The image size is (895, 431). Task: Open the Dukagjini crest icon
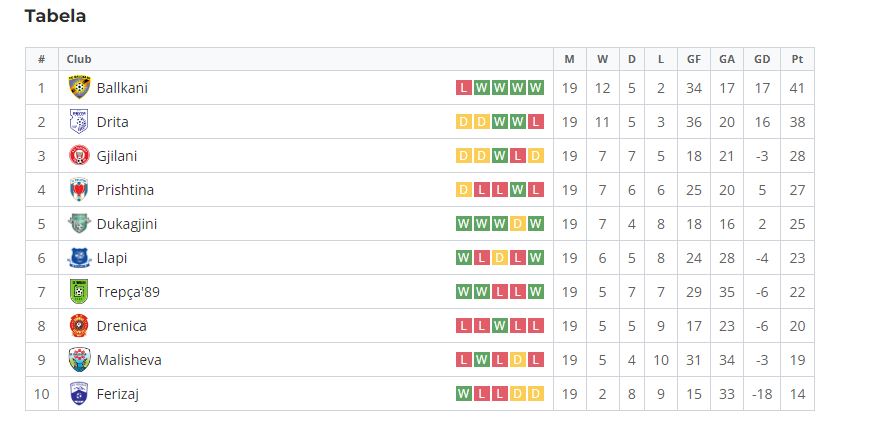click(x=79, y=224)
